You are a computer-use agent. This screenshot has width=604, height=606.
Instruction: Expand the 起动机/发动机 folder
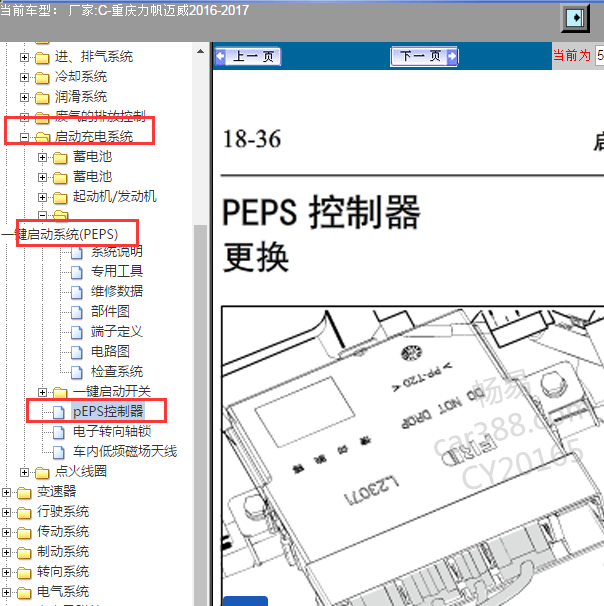pyautogui.click(x=43, y=197)
